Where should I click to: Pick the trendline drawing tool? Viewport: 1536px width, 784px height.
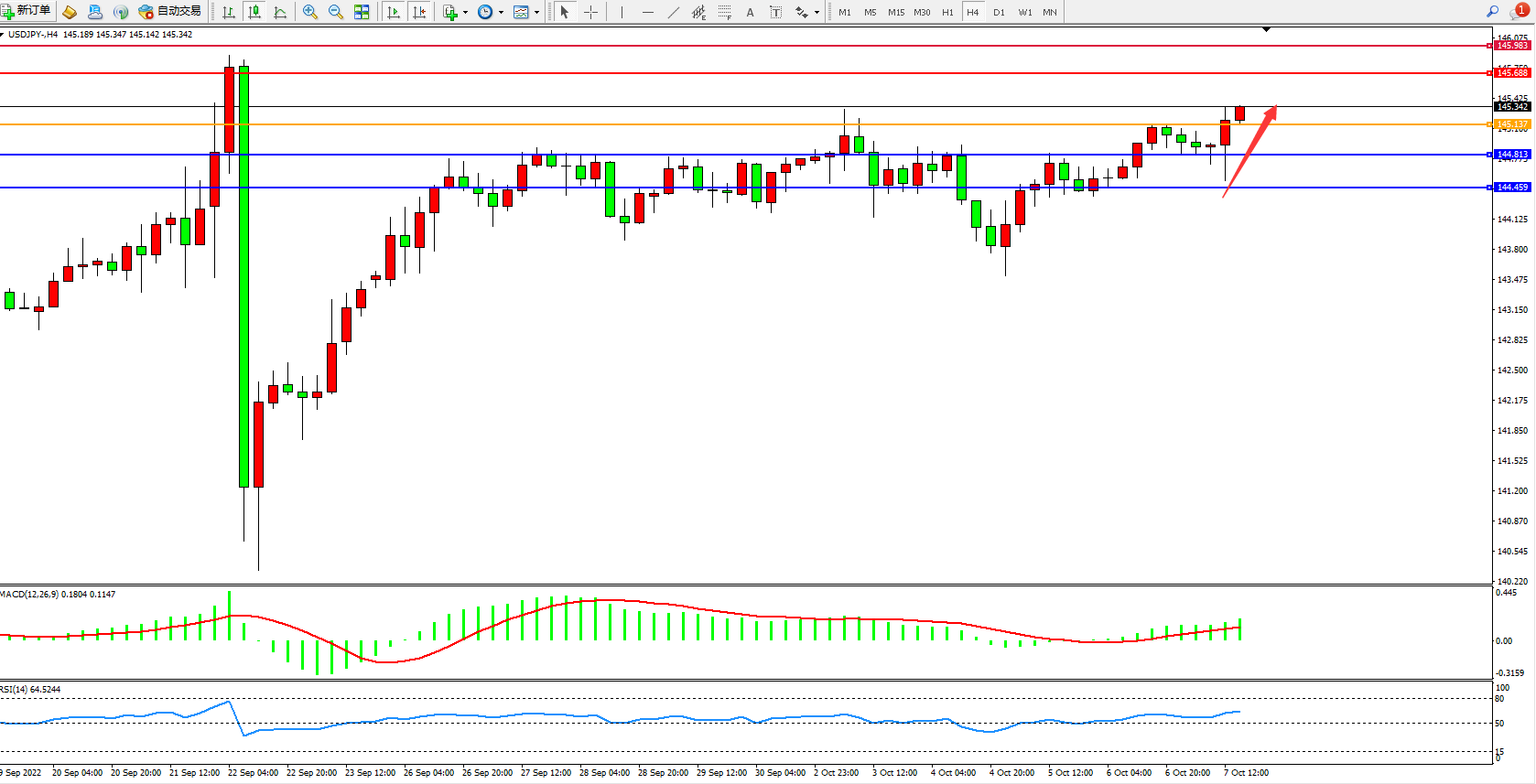(674, 12)
